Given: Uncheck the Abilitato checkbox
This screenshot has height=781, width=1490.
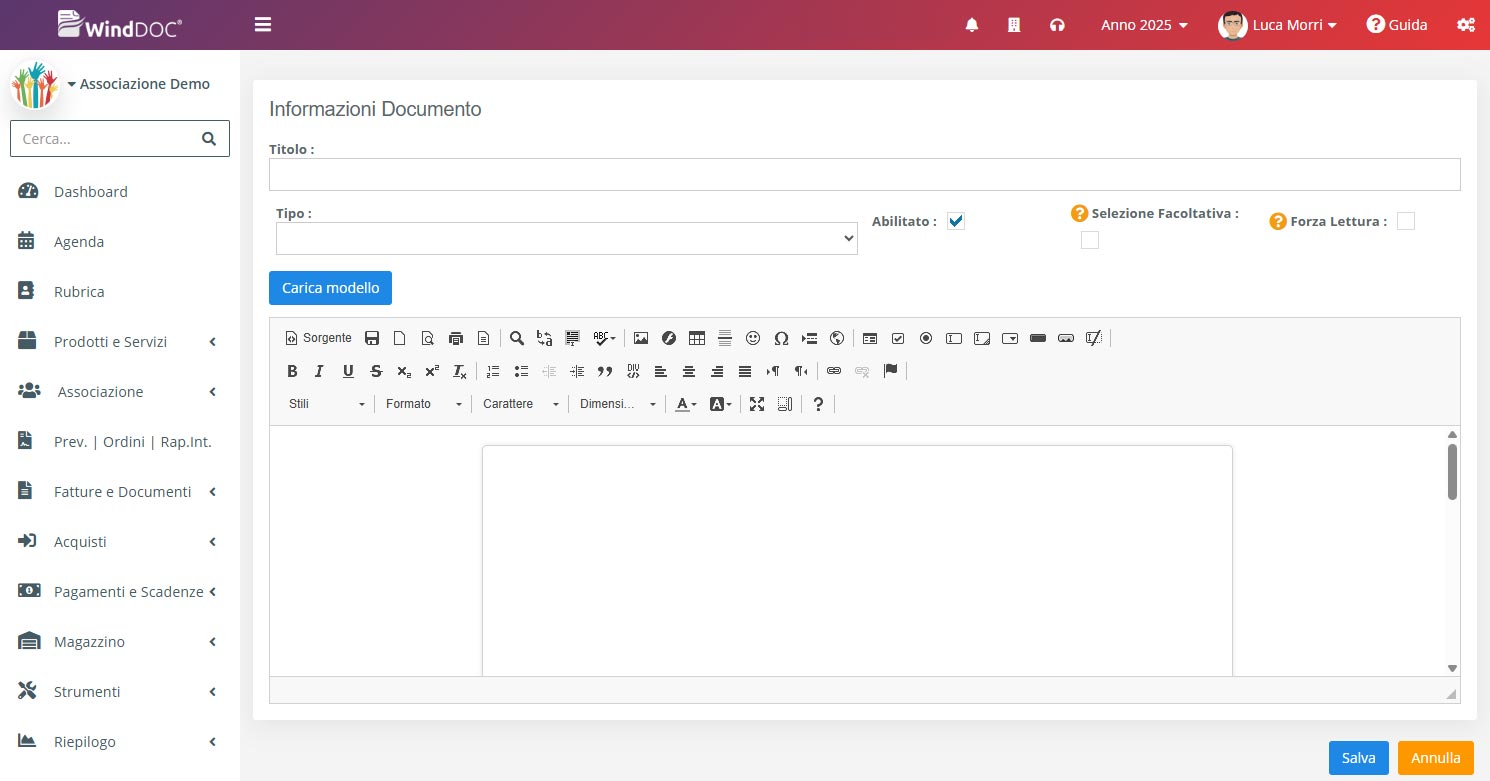Looking at the screenshot, I should (x=955, y=221).
